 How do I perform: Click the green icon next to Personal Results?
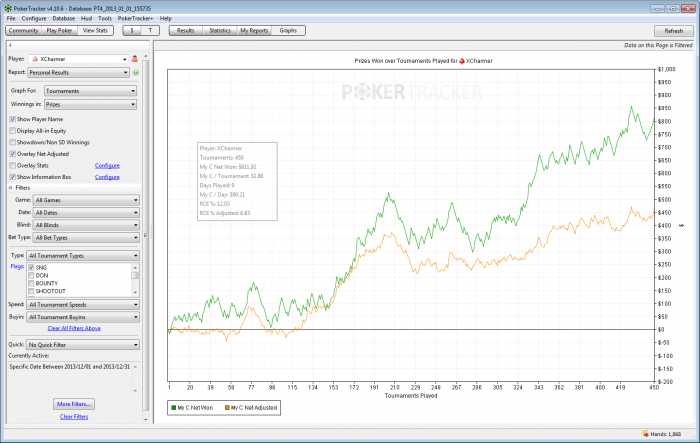click(x=135, y=73)
